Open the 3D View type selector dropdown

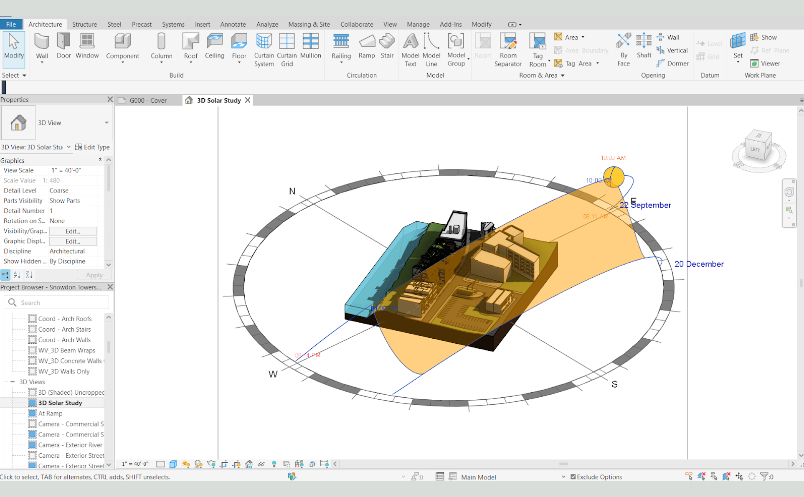pos(56,123)
